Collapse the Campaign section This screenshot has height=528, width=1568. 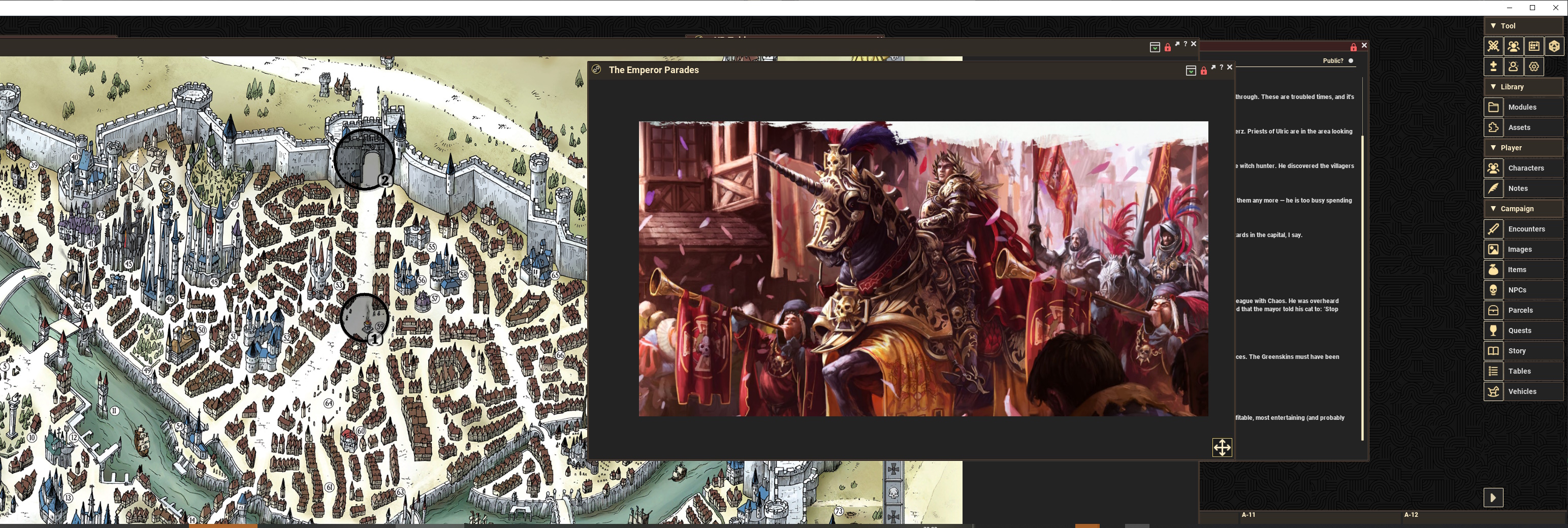pos(1493,208)
